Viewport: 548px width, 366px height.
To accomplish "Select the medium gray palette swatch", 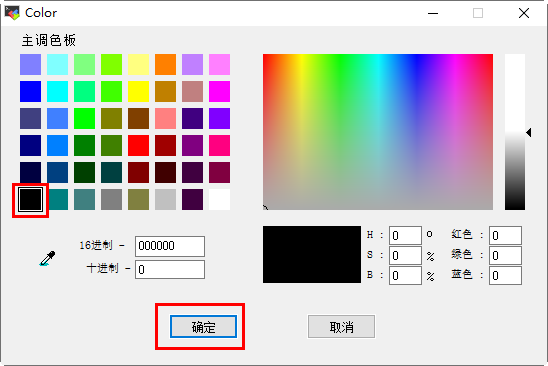I will pos(111,199).
